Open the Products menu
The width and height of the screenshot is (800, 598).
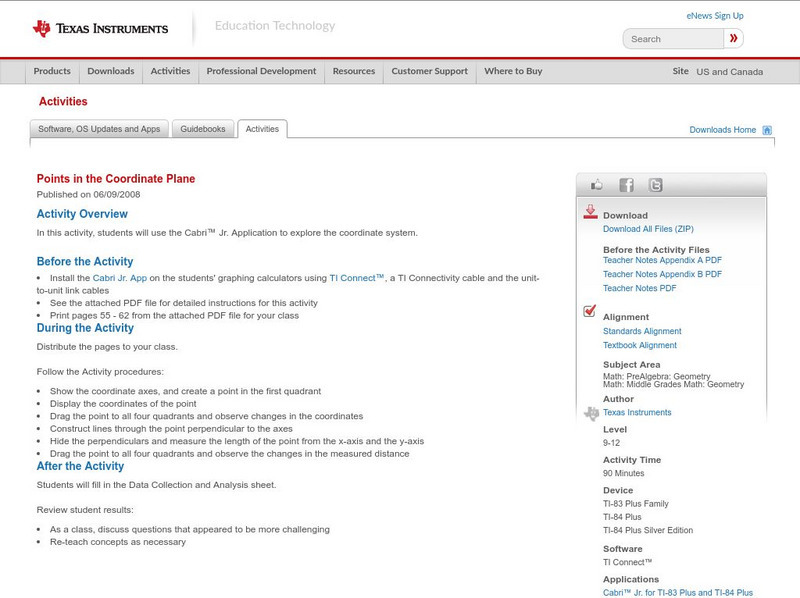(x=52, y=71)
